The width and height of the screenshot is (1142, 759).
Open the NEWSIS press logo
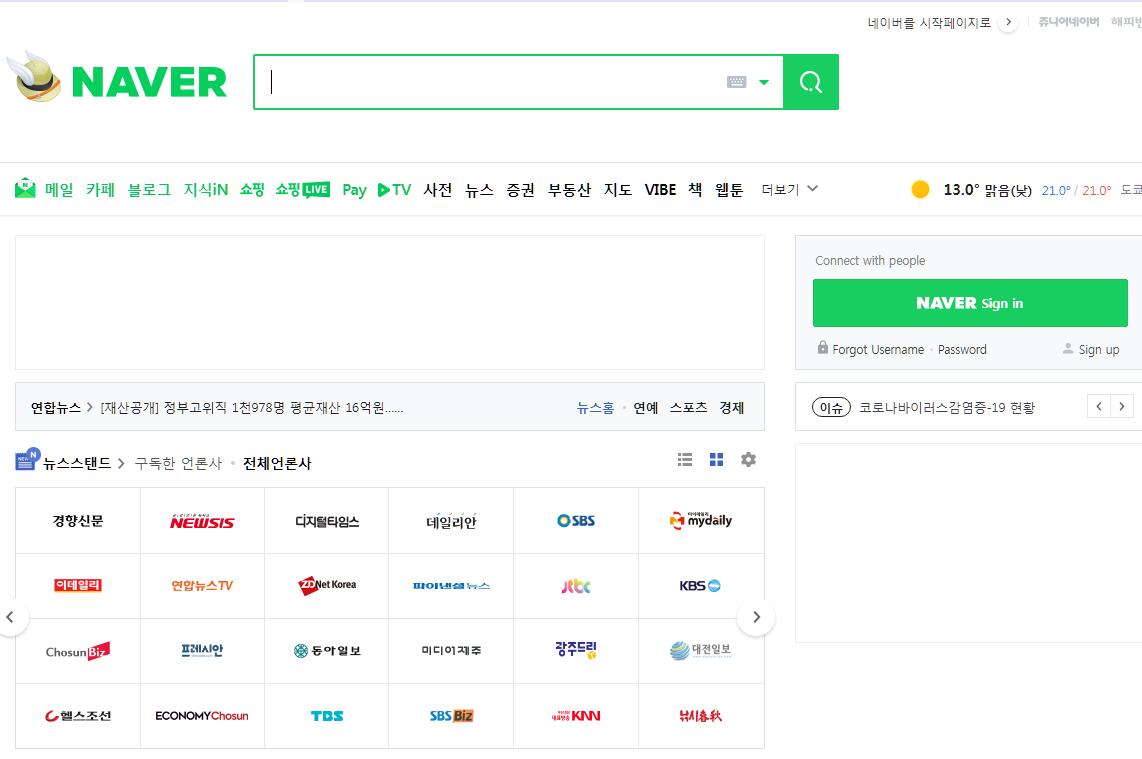[202, 521]
